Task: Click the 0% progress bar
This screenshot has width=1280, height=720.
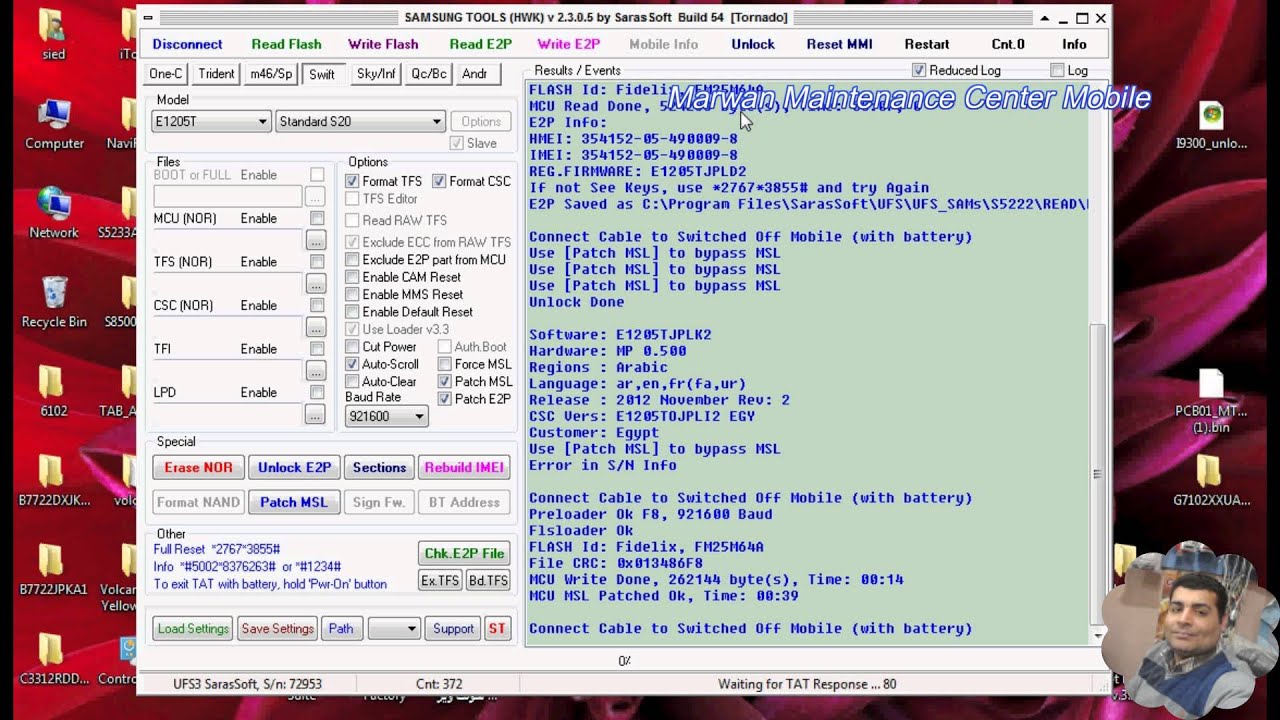Action: point(624,661)
